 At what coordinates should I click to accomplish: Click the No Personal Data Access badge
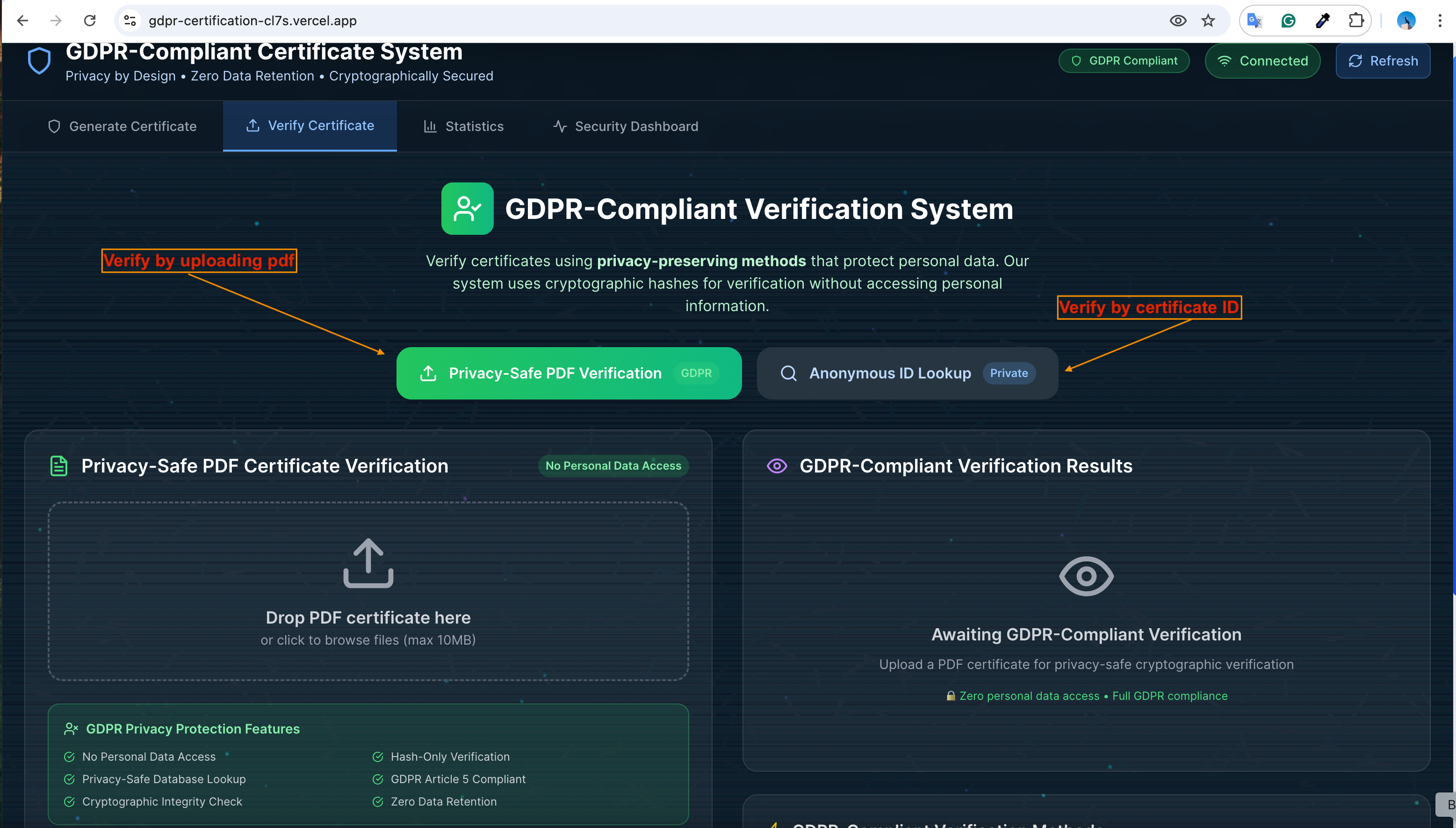coord(613,466)
